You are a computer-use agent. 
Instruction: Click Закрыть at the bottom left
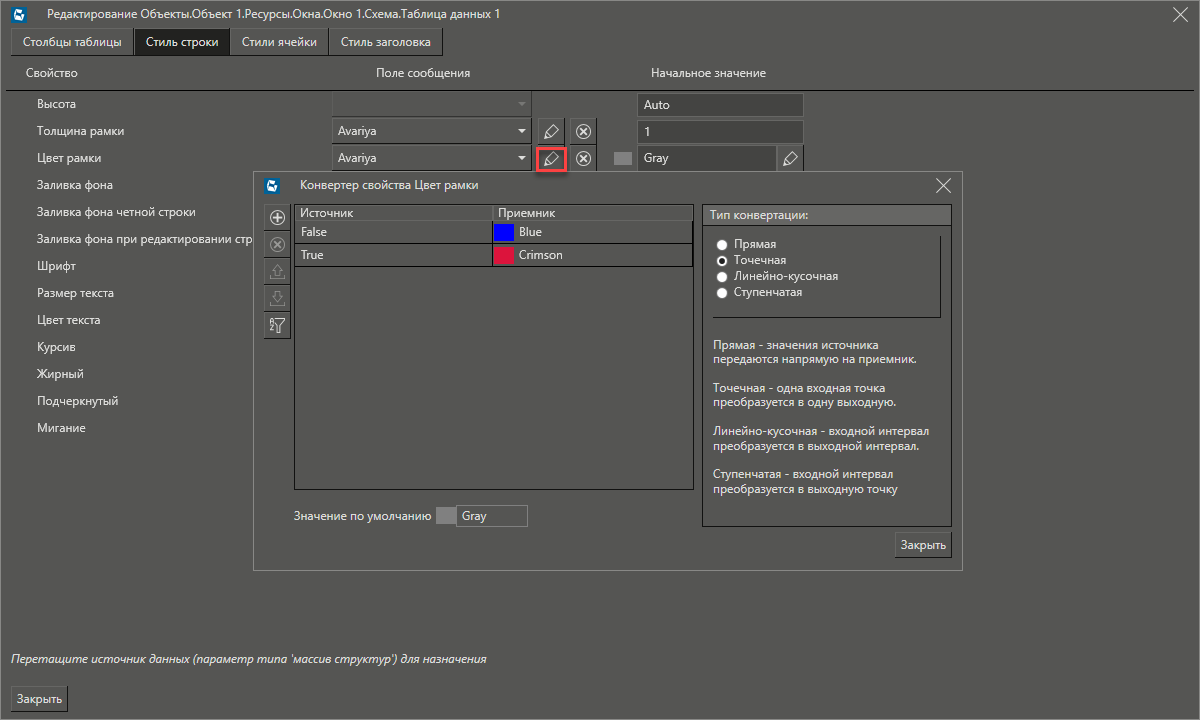(38, 698)
